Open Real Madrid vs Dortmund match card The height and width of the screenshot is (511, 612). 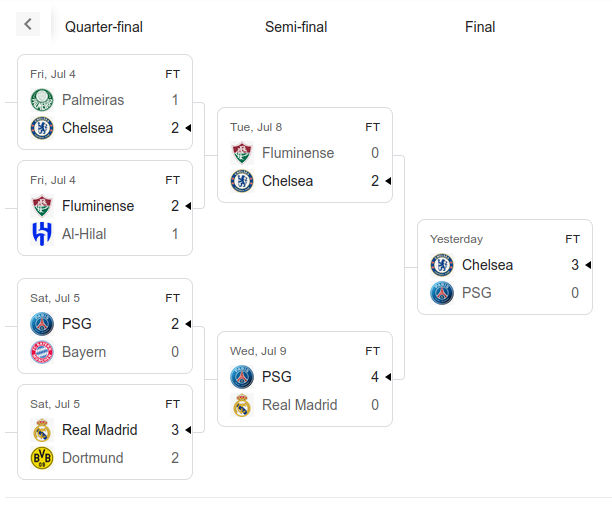click(x=105, y=432)
